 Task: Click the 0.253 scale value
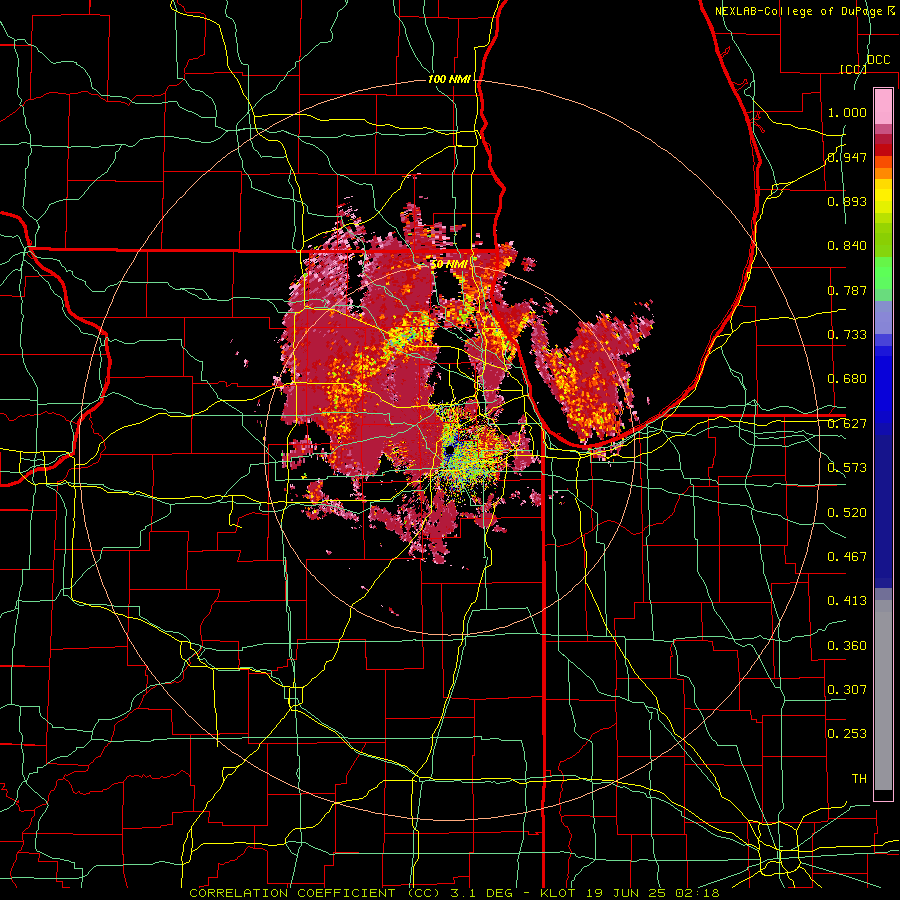847,734
